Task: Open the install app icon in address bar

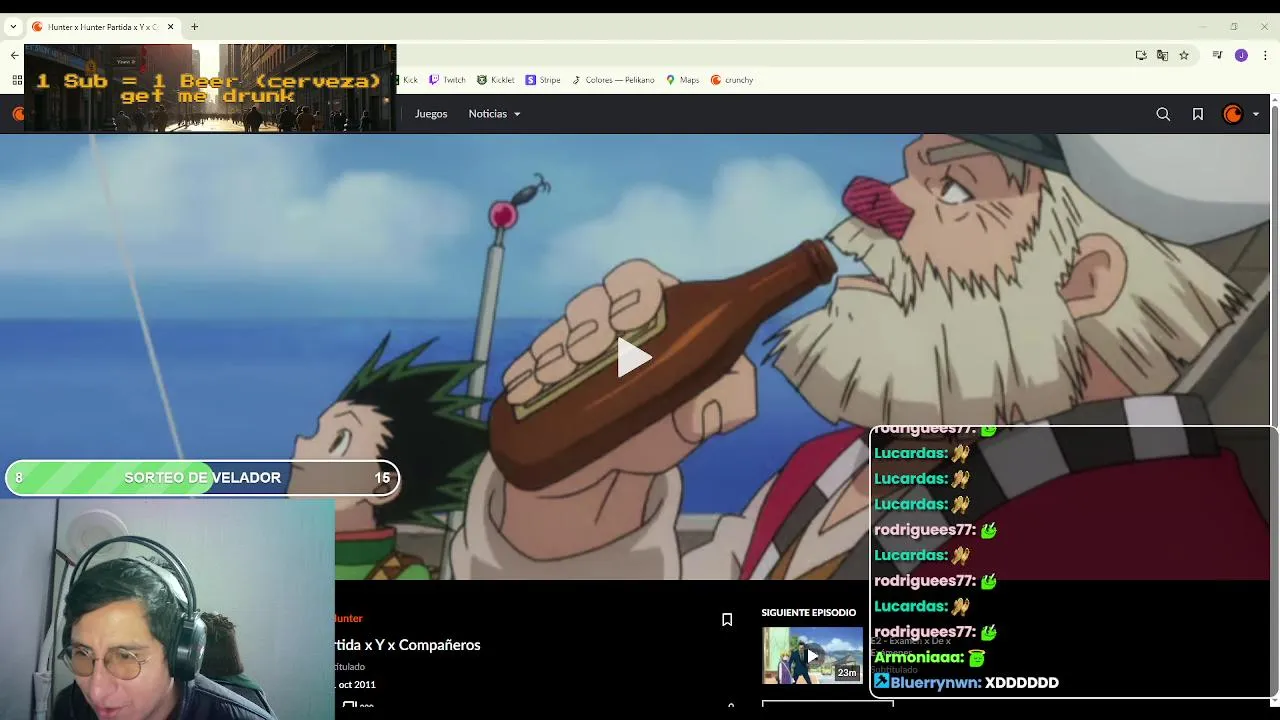Action: [x=1141, y=55]
